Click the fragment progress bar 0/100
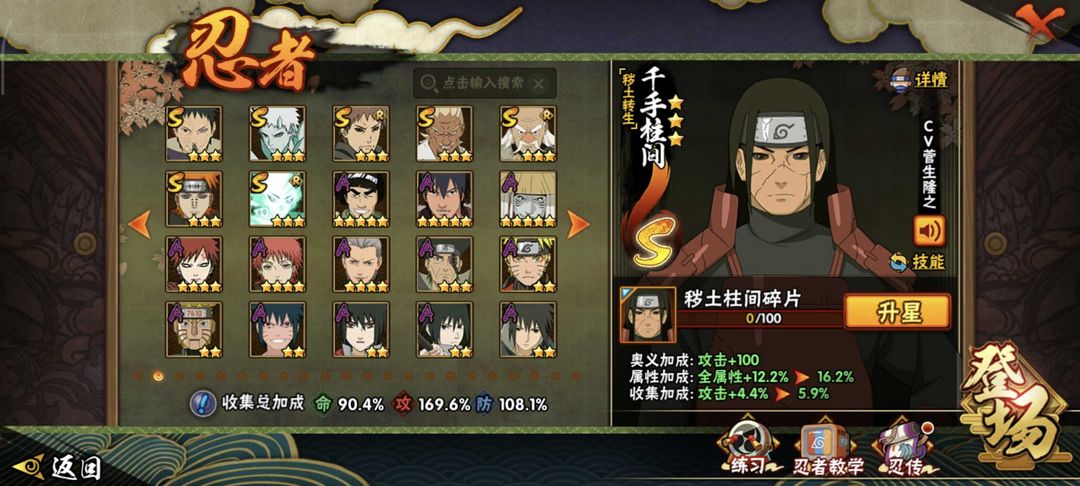Image resolution: width=1080 pixels, height=486 pixels. point(760,319)
